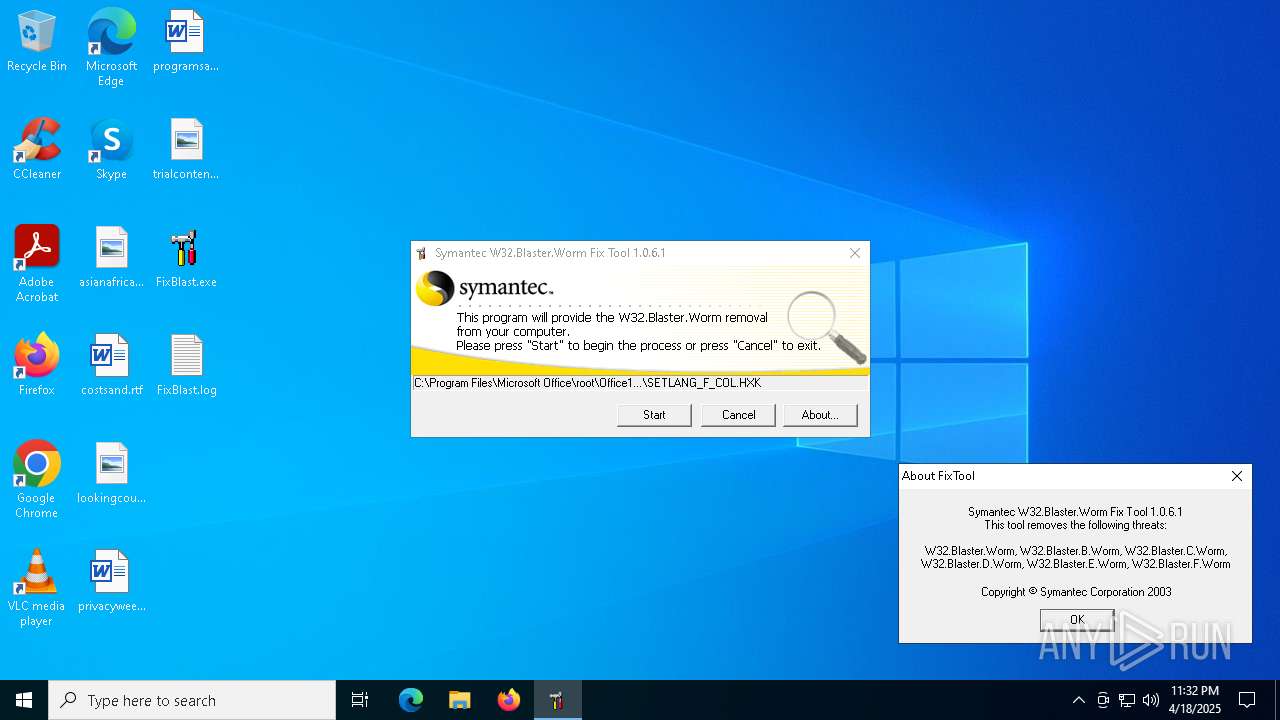Click the Copyright Symantec Corporation 2003 text

click(x=1076, y=592)
